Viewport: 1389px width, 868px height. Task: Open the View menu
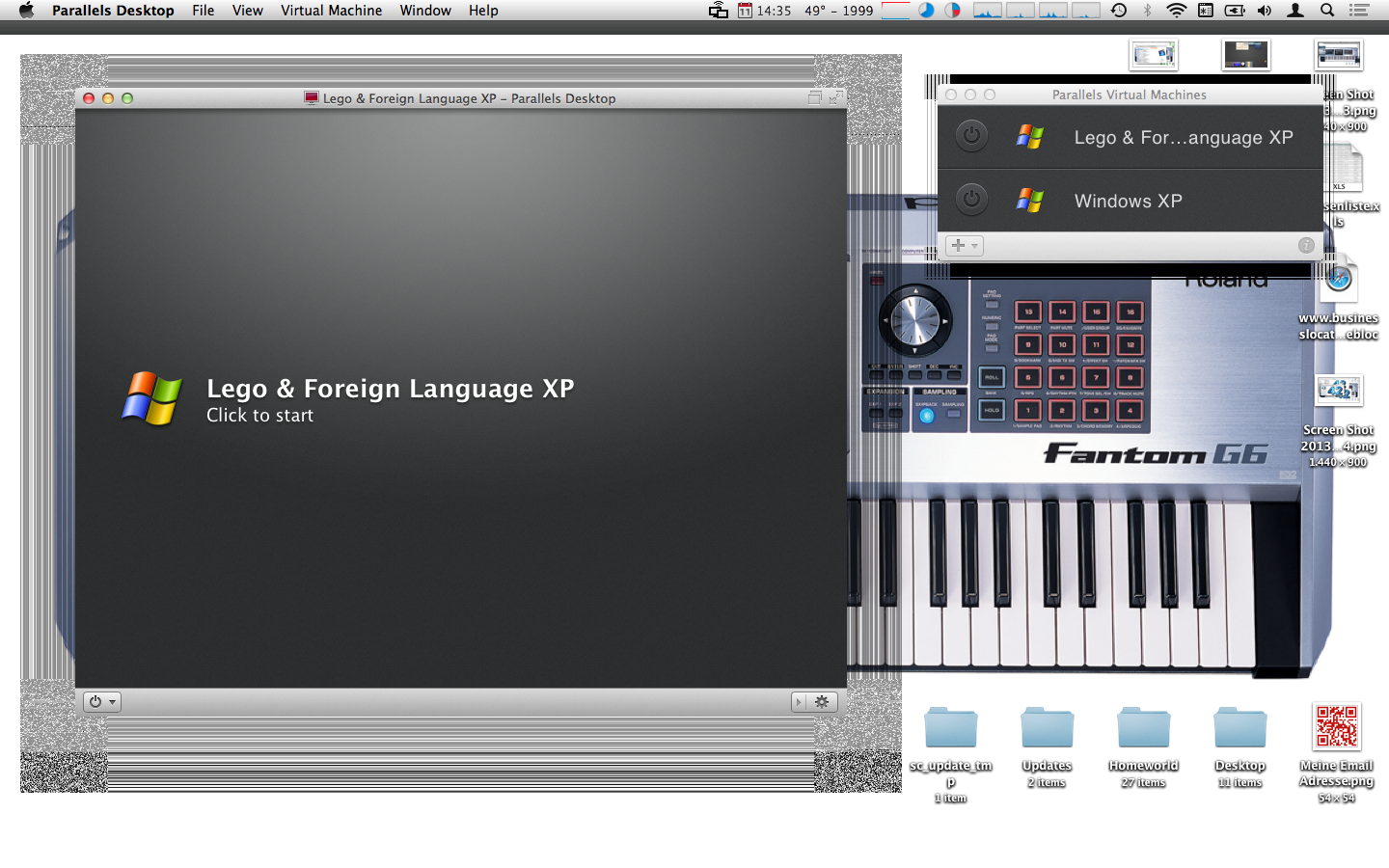coord(248,11)
